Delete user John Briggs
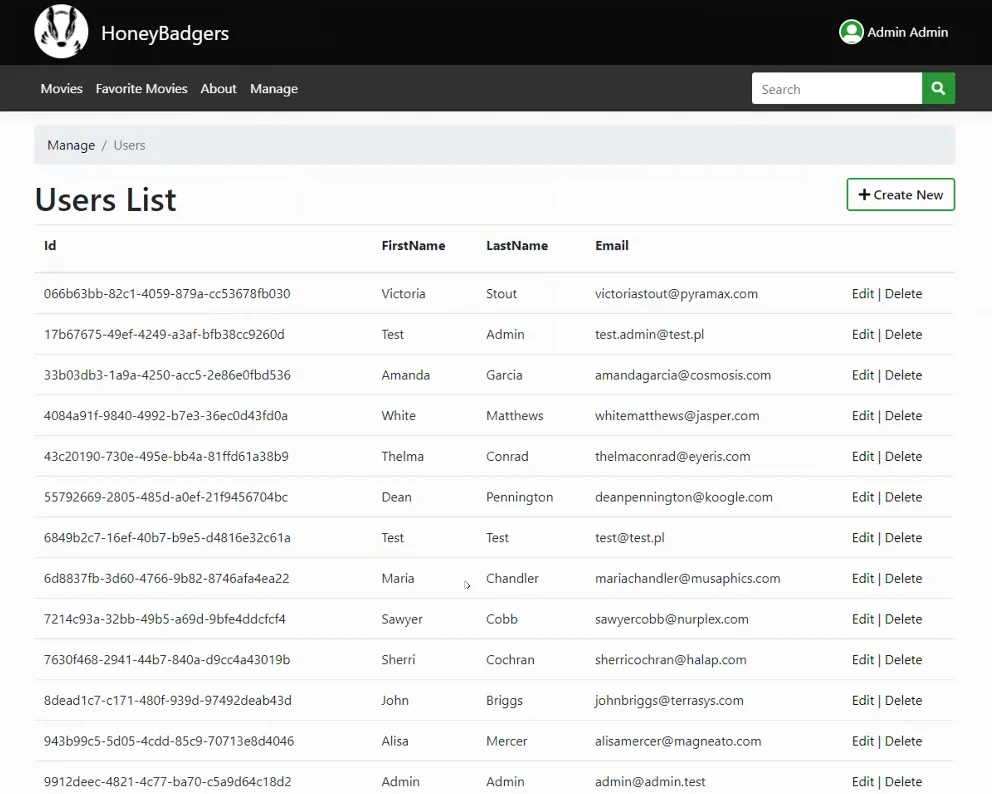 903,700
